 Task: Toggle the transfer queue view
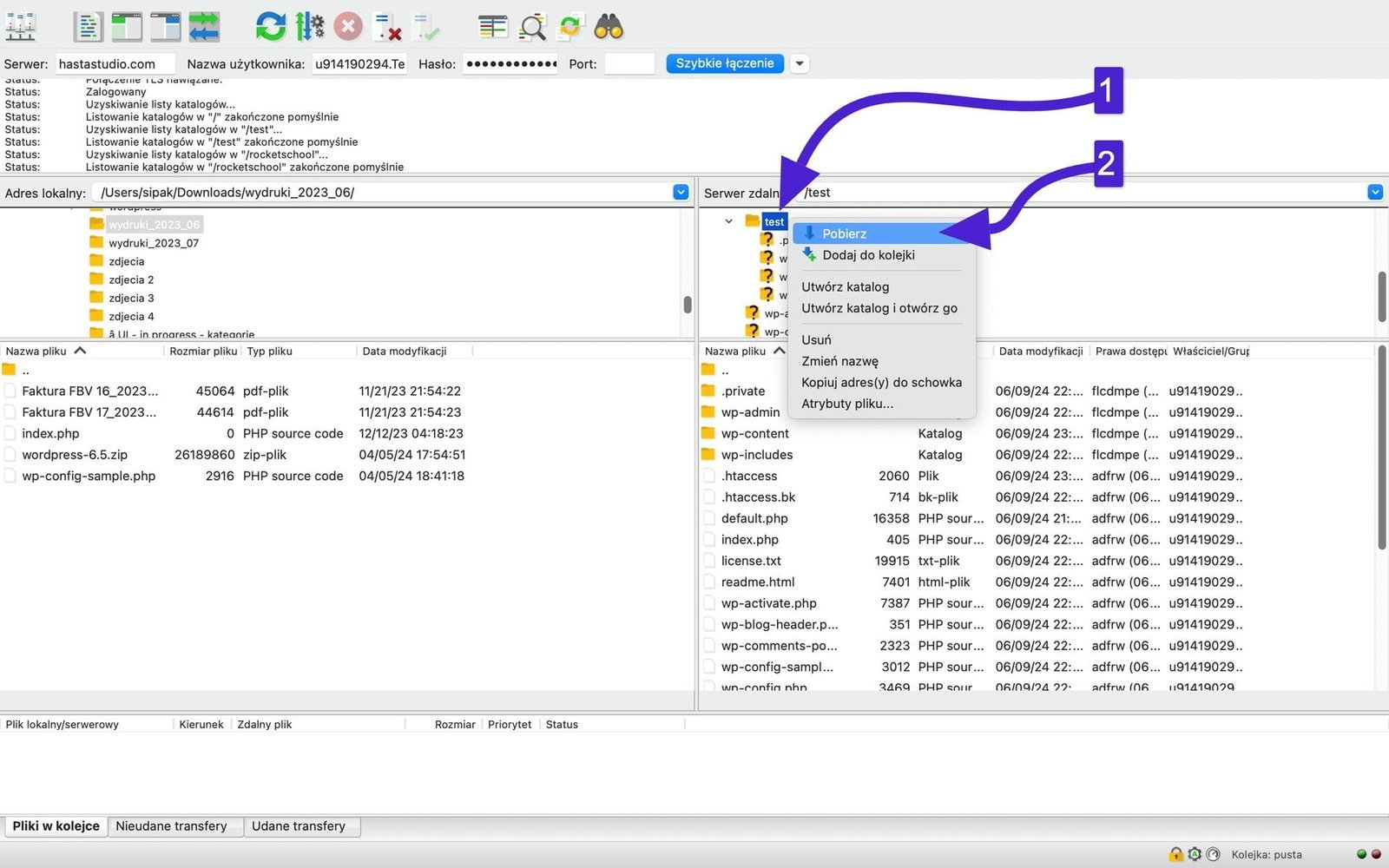pyautogui.click(x=205, y=27)
